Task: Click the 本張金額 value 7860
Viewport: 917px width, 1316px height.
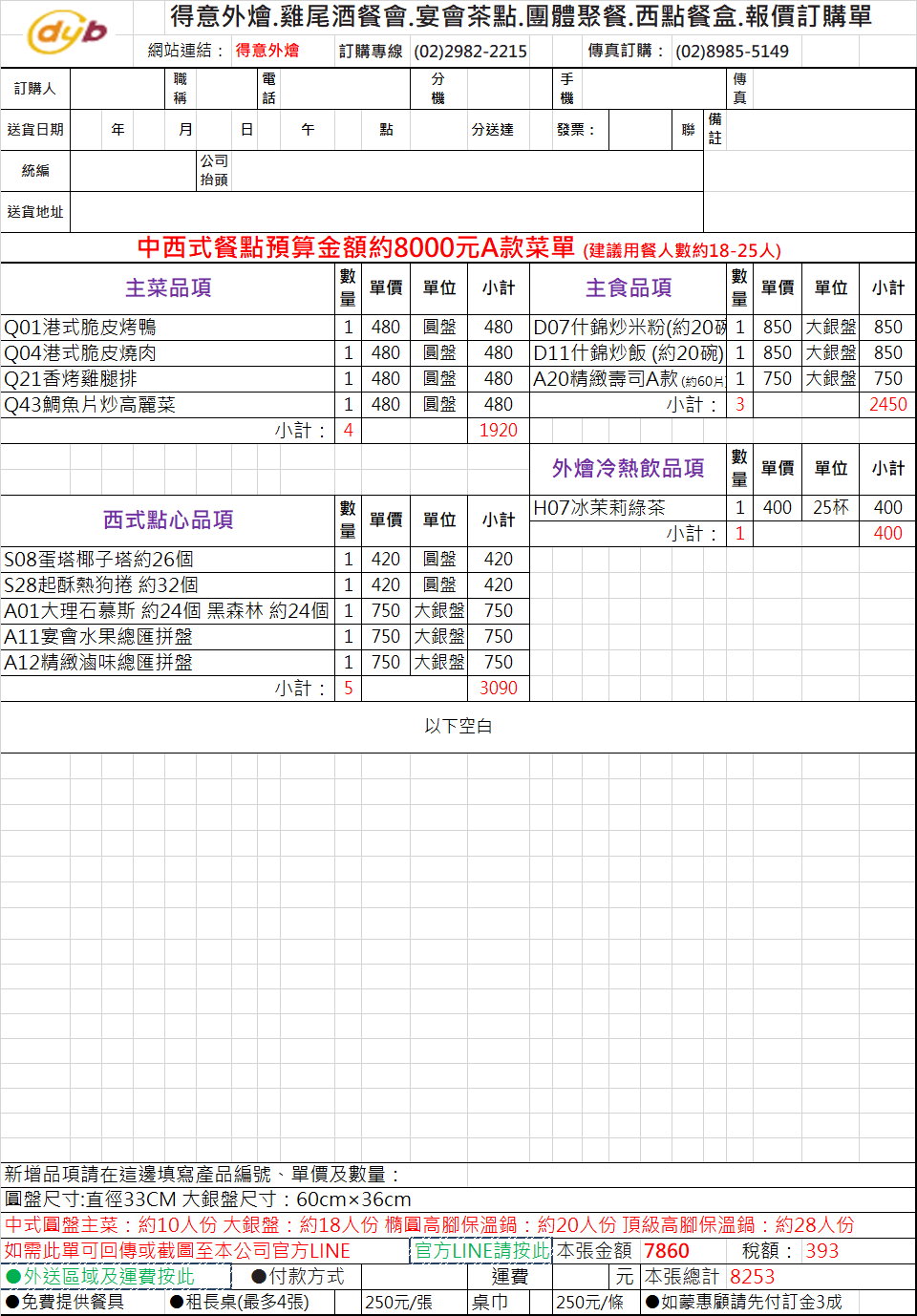Action: [667, 1251]
